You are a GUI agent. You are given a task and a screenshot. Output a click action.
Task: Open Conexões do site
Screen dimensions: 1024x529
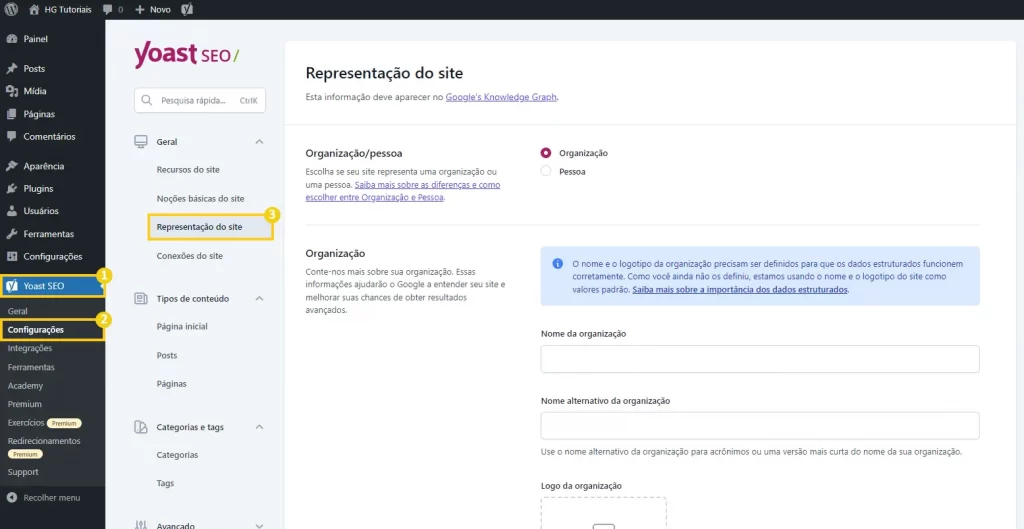point(189,256)
